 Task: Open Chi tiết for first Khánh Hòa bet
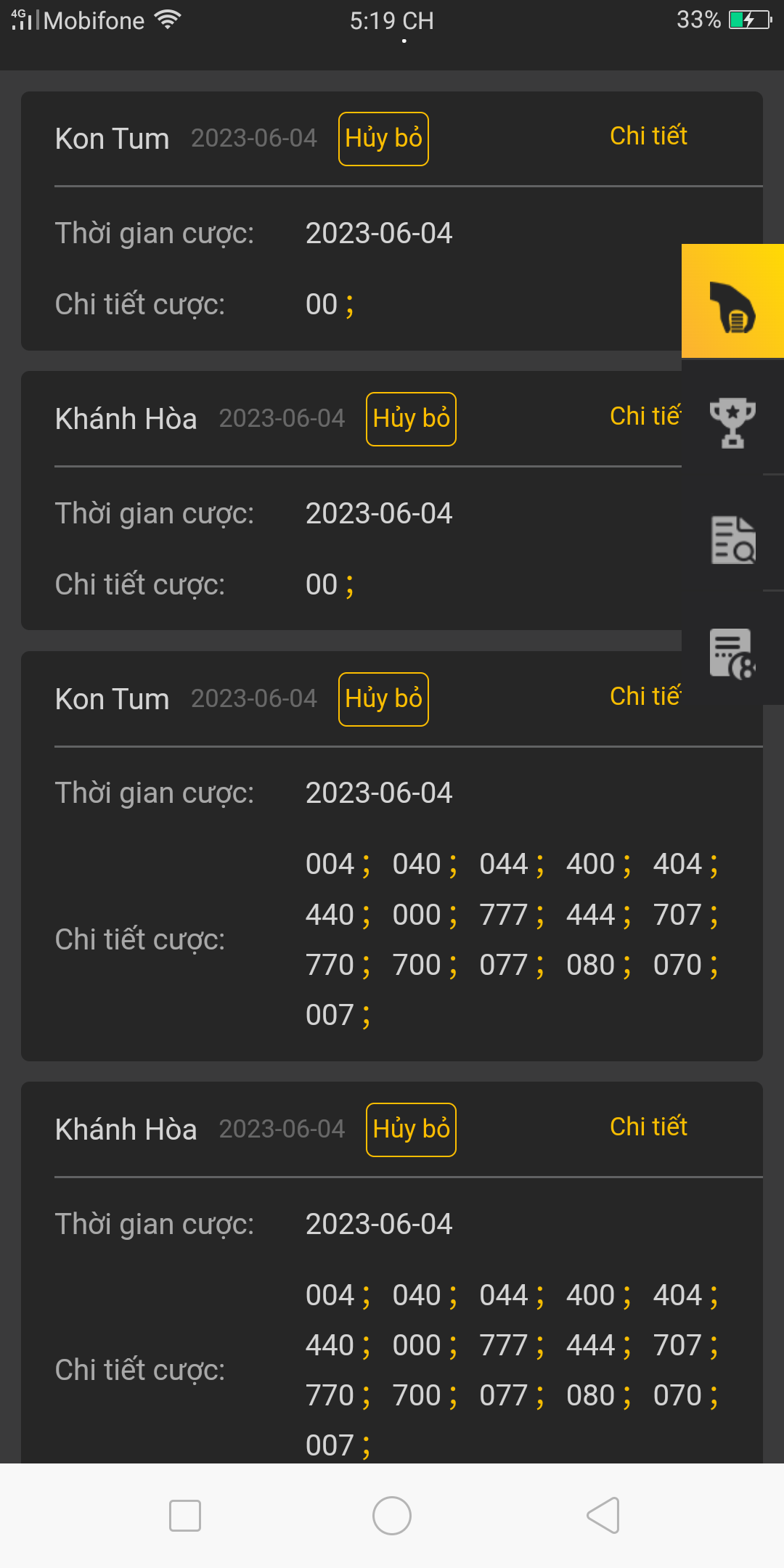click(645, 416)
